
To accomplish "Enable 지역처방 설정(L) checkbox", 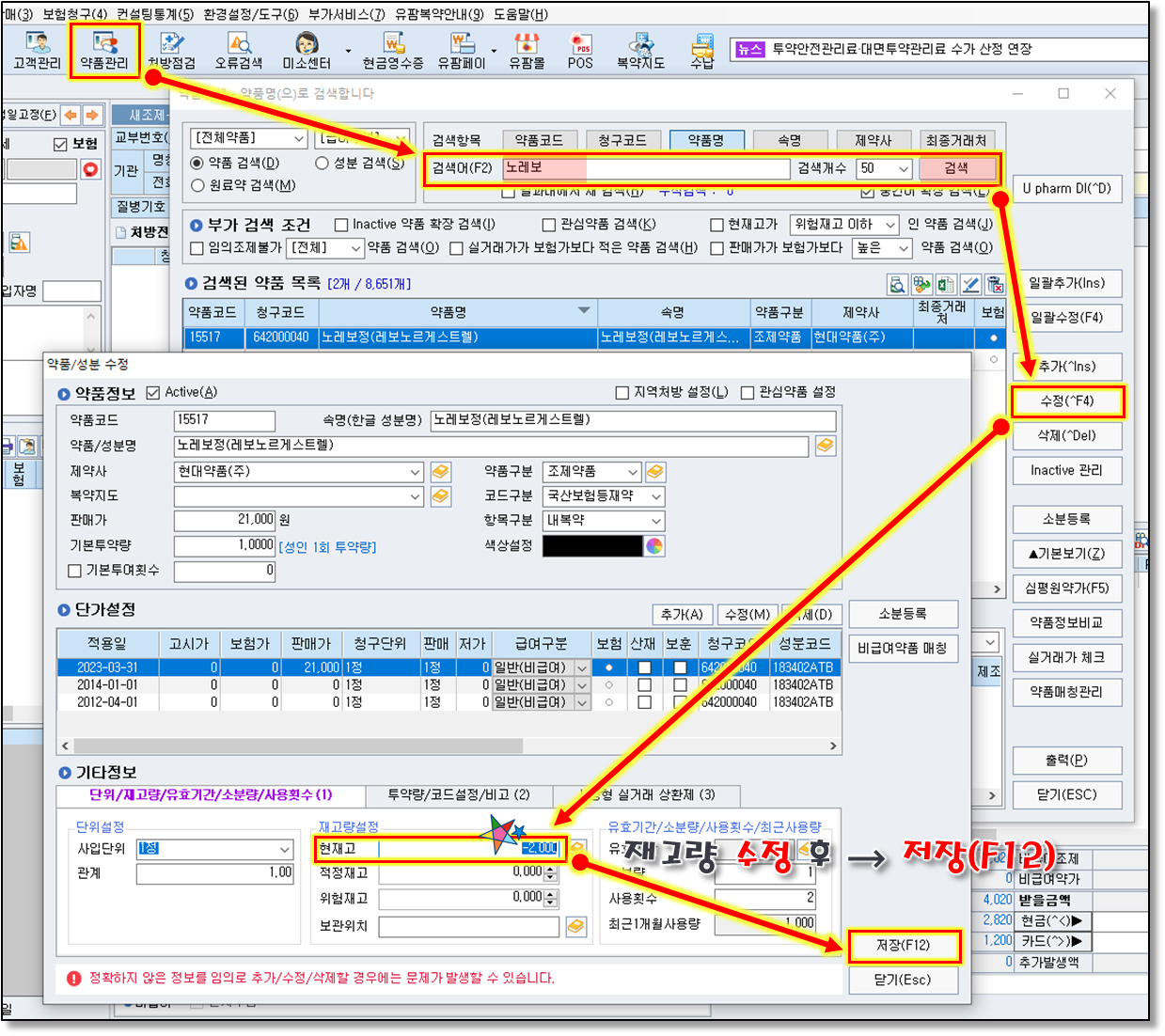I will (622, 392).
